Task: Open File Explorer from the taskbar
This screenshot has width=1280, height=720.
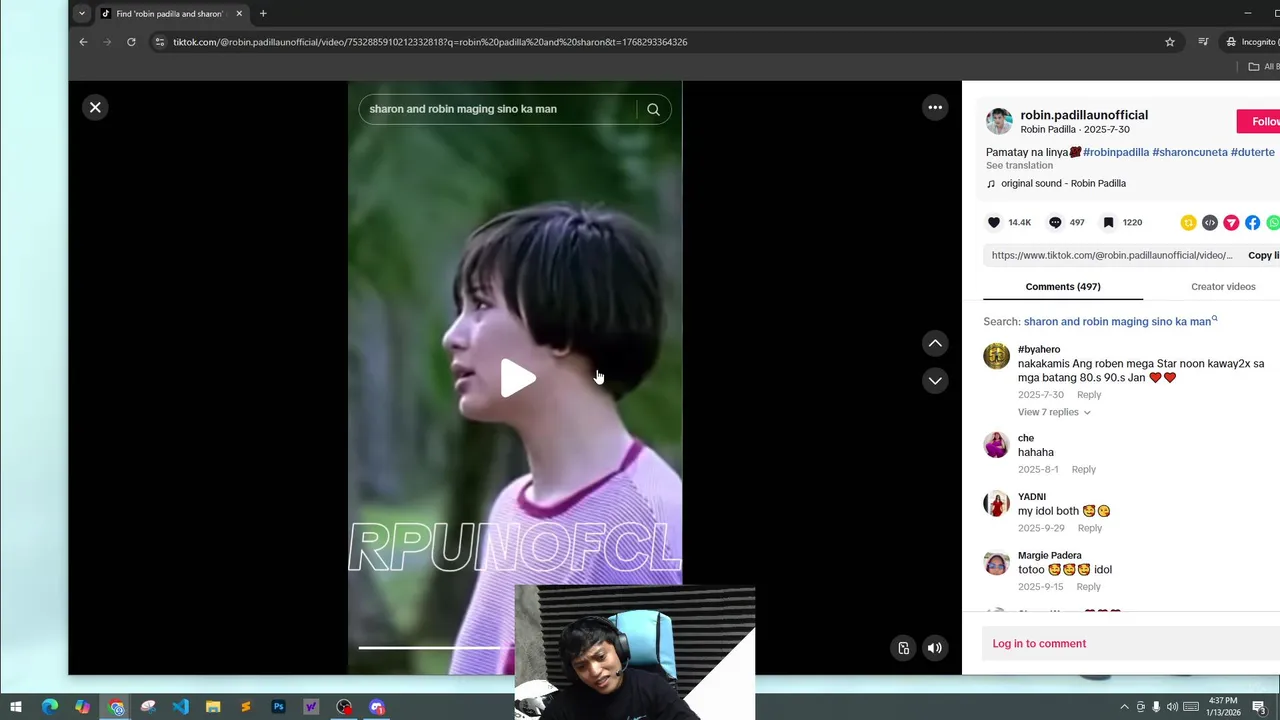Action: tap(213, 707)
